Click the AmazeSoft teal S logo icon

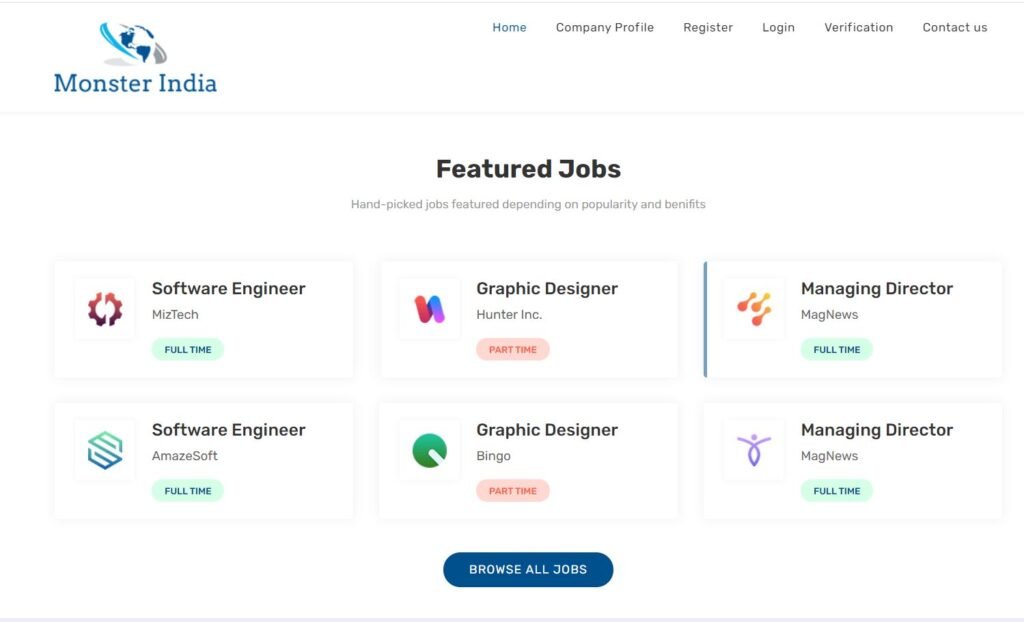pos(105,450)
